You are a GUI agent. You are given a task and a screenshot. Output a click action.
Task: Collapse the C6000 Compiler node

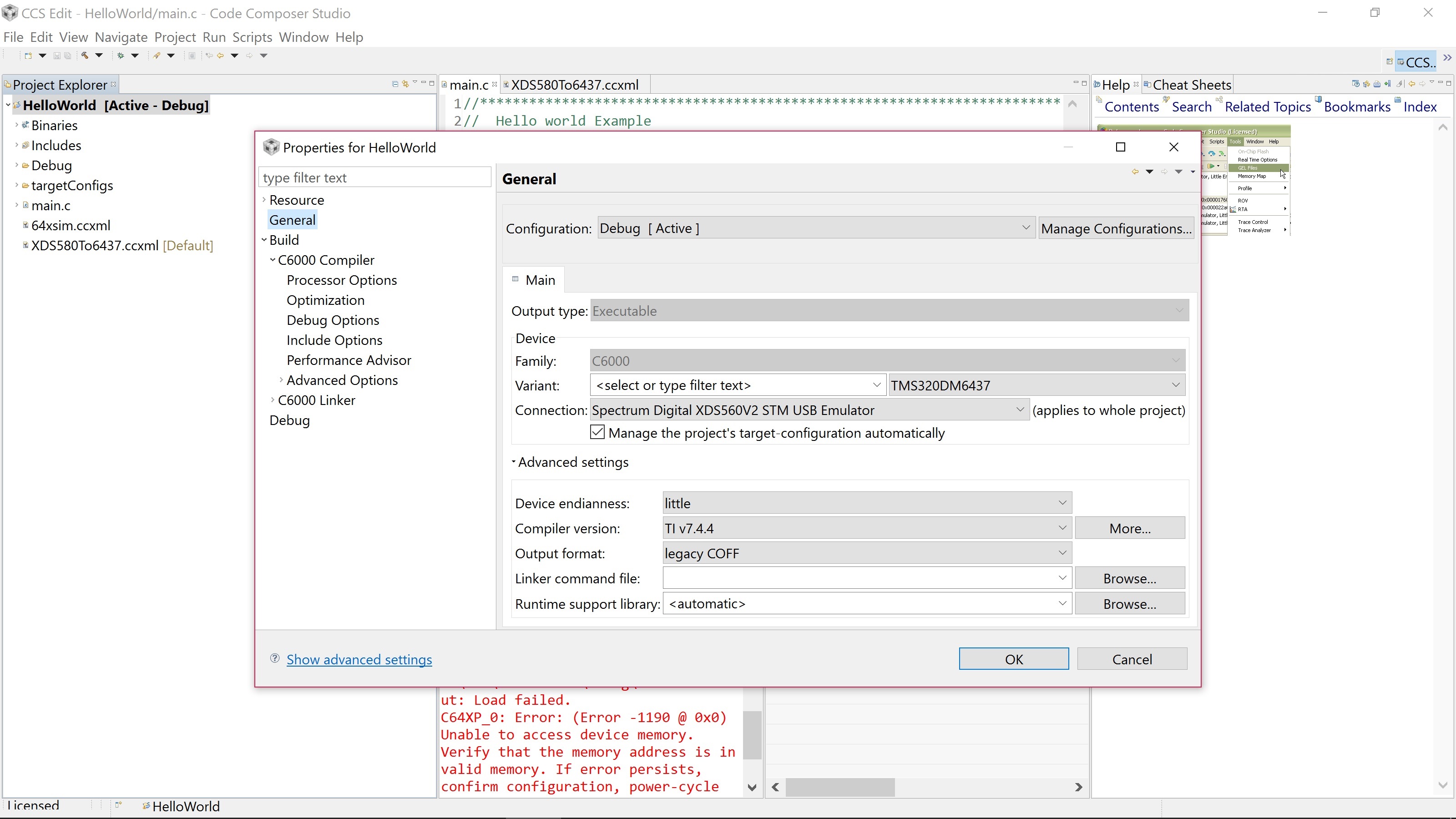(x=273, y=260)
